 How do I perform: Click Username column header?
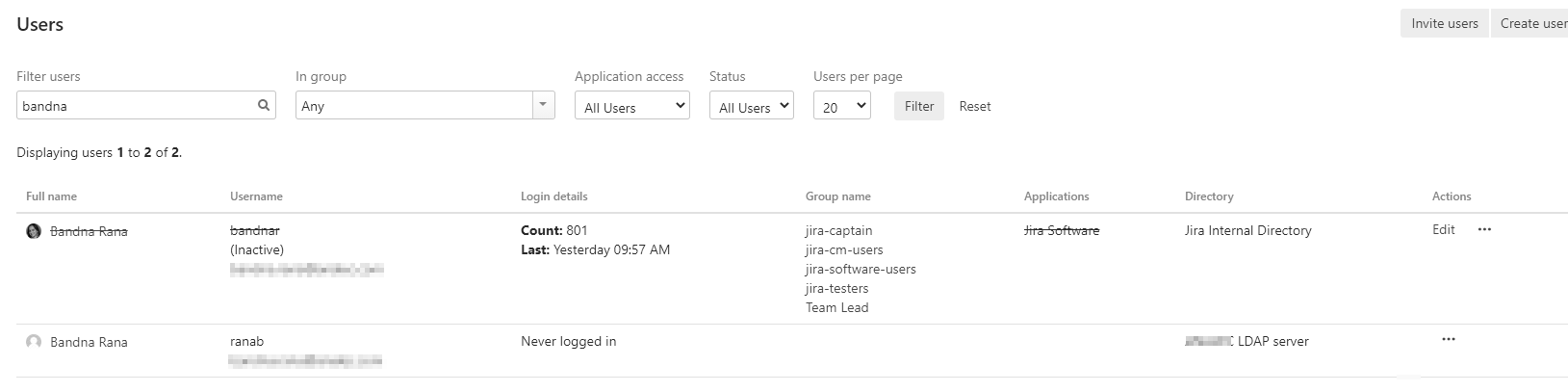click(256, 196)
